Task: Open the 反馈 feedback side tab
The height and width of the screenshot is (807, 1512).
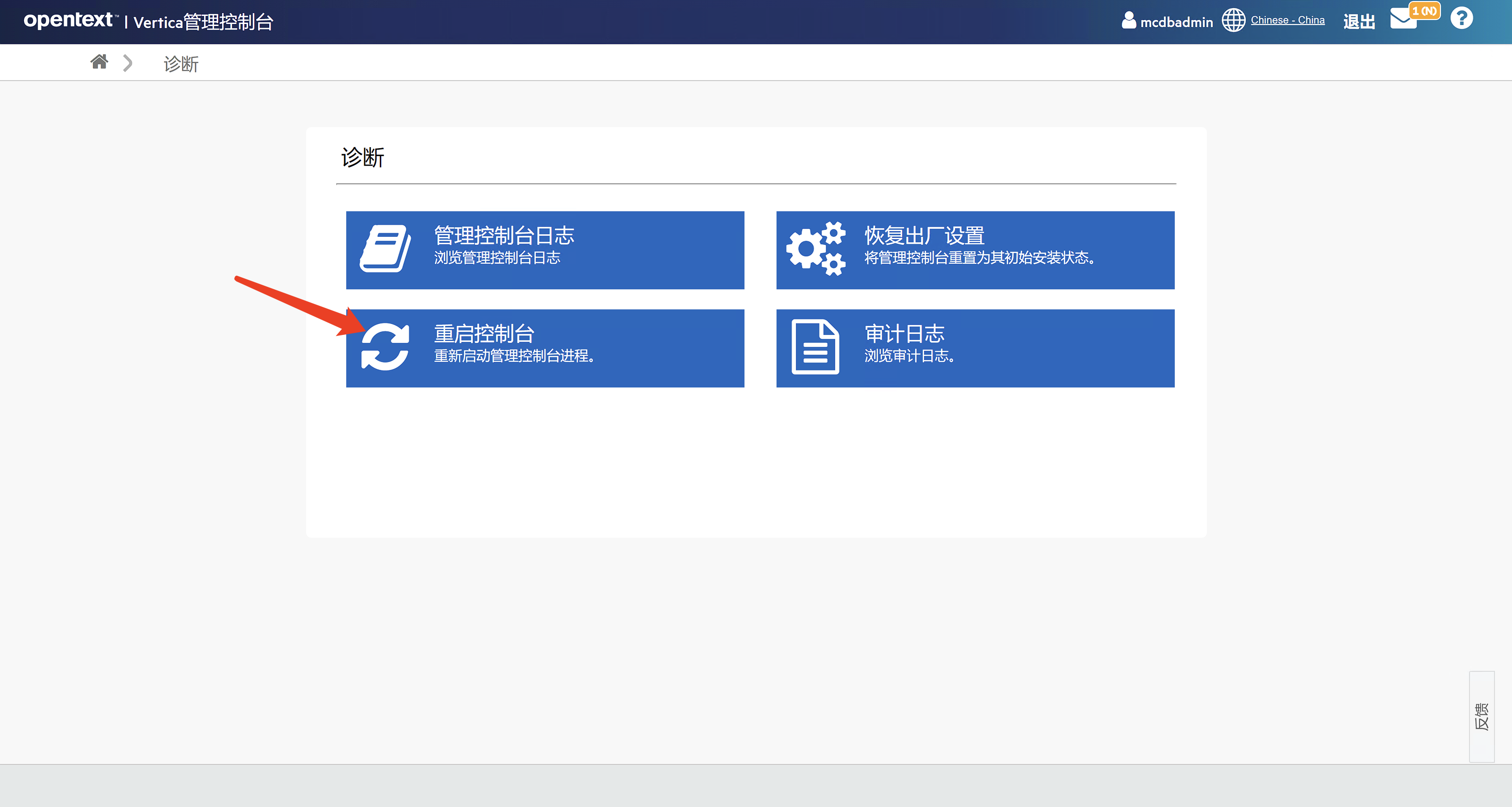Action: point(1481,716)
